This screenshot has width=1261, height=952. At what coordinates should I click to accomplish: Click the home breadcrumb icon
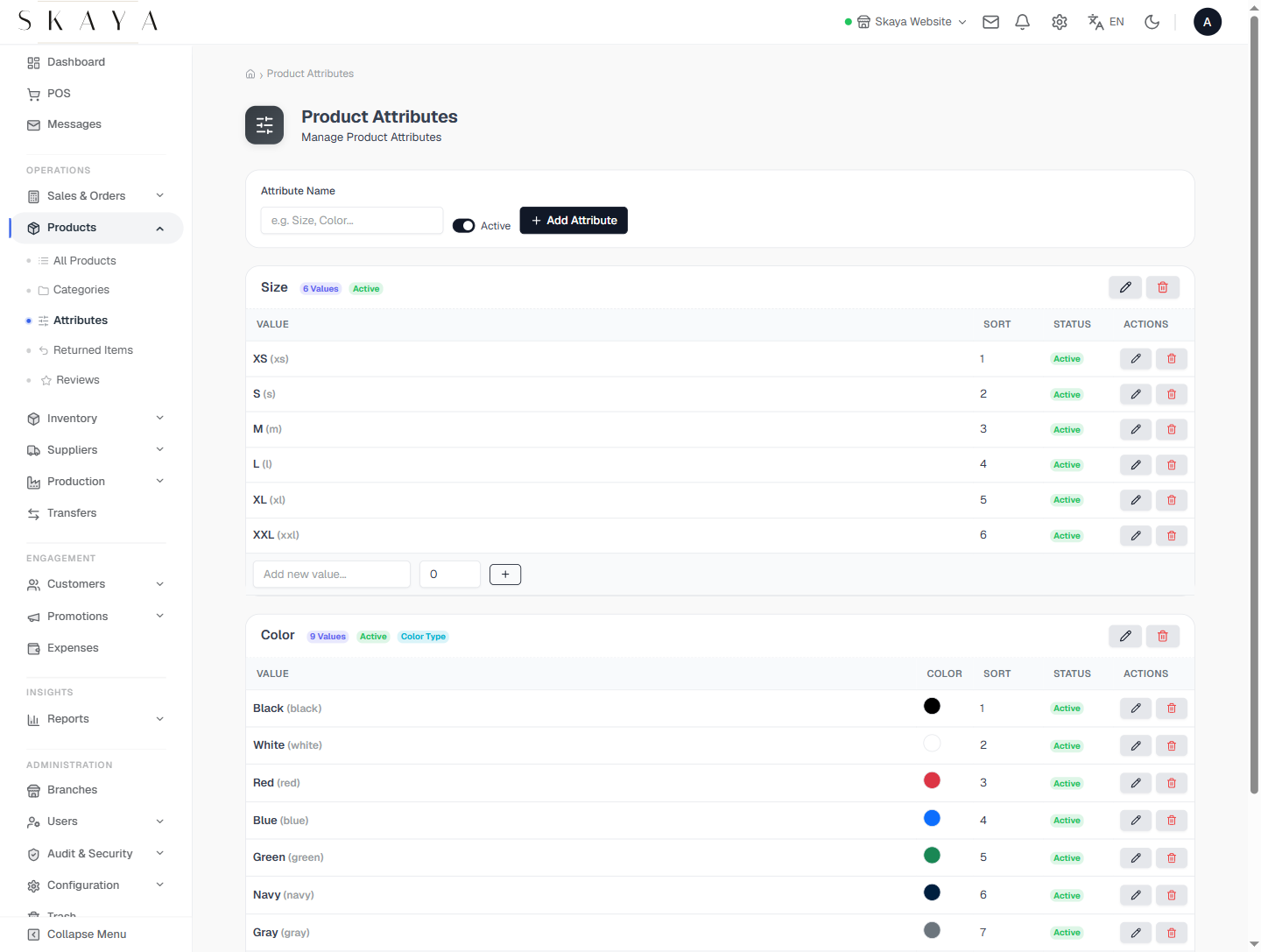pos(250,74)
